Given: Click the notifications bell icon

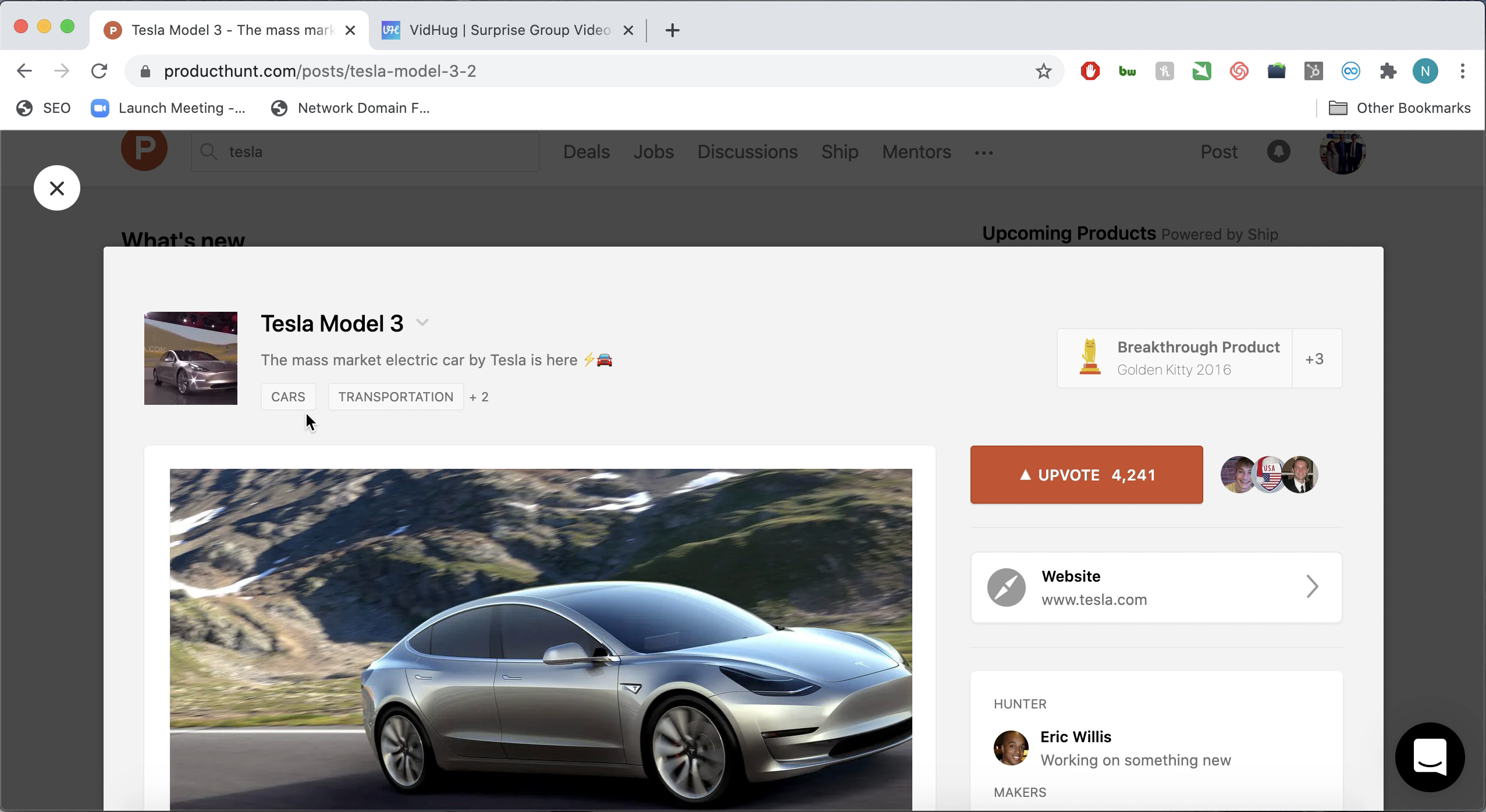Looking at the screenshot, I should [x=1278, y=152].
